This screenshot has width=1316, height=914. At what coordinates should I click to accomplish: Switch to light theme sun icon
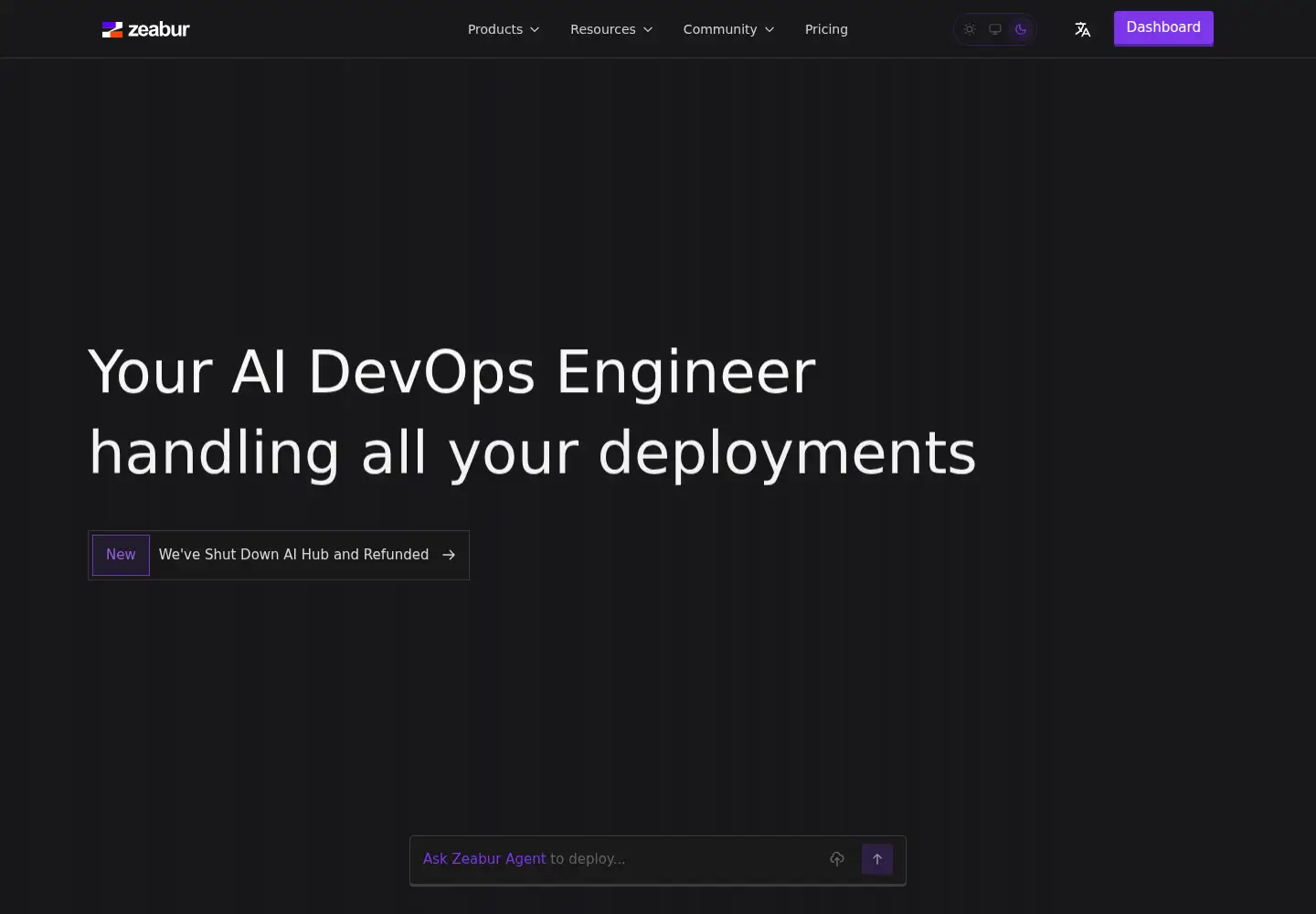click(x=970, y=29)
